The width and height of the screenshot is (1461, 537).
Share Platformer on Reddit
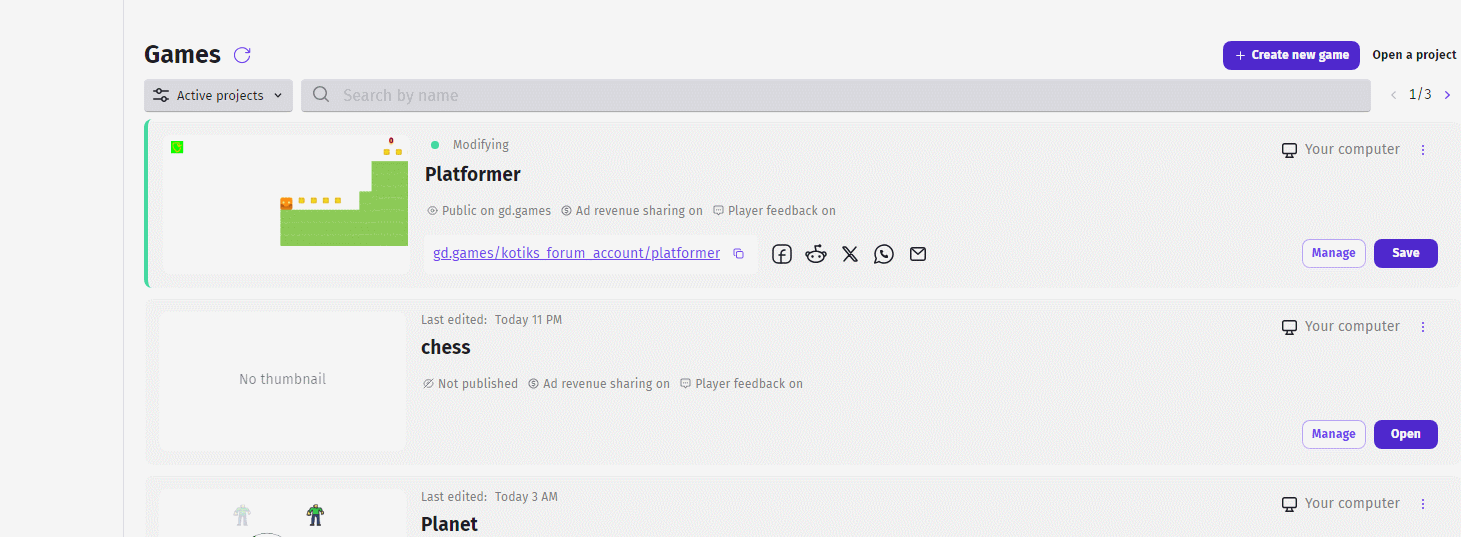816,254
